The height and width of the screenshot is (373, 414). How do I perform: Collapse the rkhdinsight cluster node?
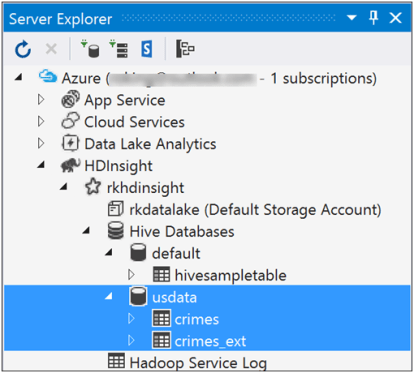[63, 187]
